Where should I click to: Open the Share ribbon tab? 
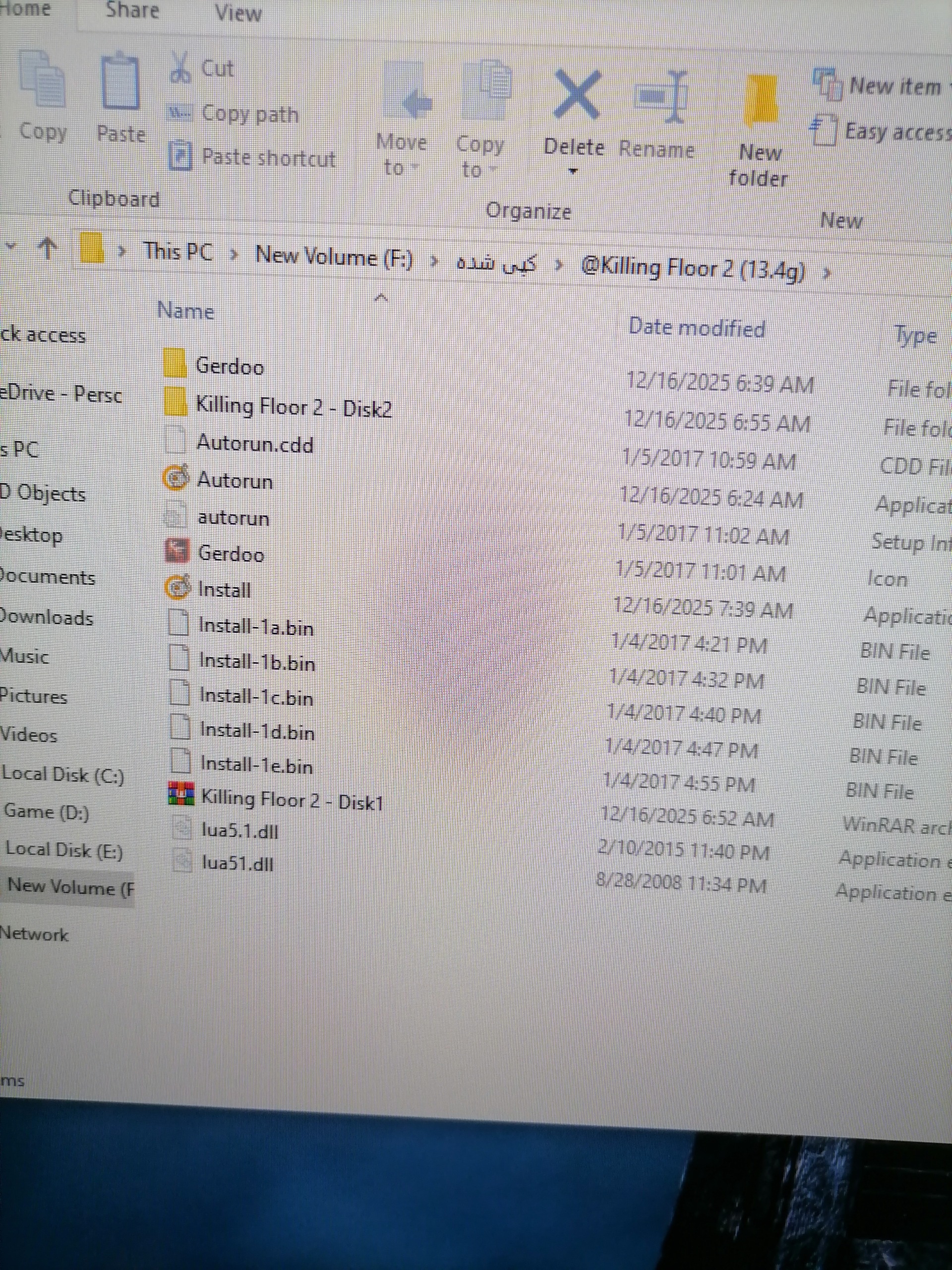(x=132, y=9)
